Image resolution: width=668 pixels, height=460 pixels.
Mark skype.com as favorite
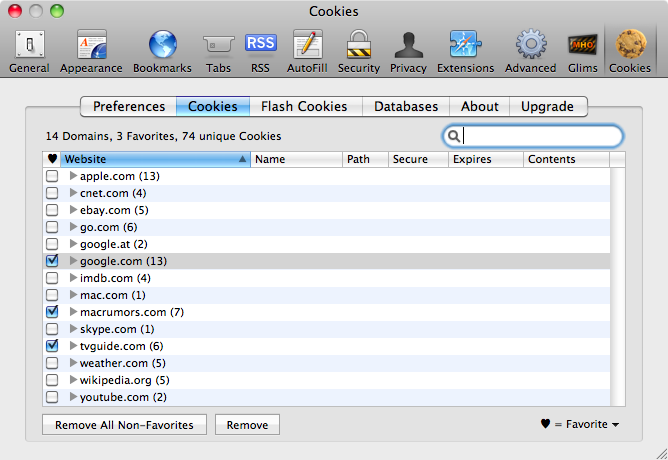pos(52,329)
